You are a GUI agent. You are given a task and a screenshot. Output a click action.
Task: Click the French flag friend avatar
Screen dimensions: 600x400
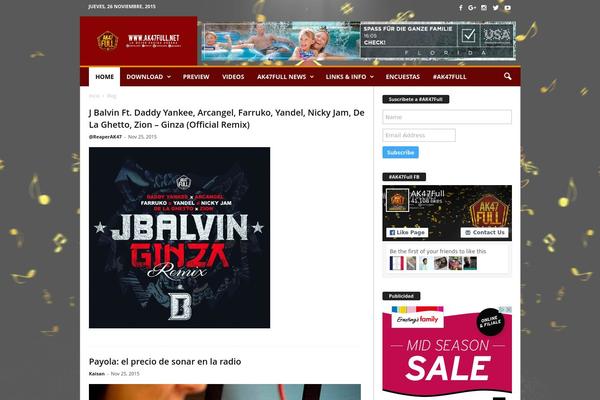coord(396,263)
